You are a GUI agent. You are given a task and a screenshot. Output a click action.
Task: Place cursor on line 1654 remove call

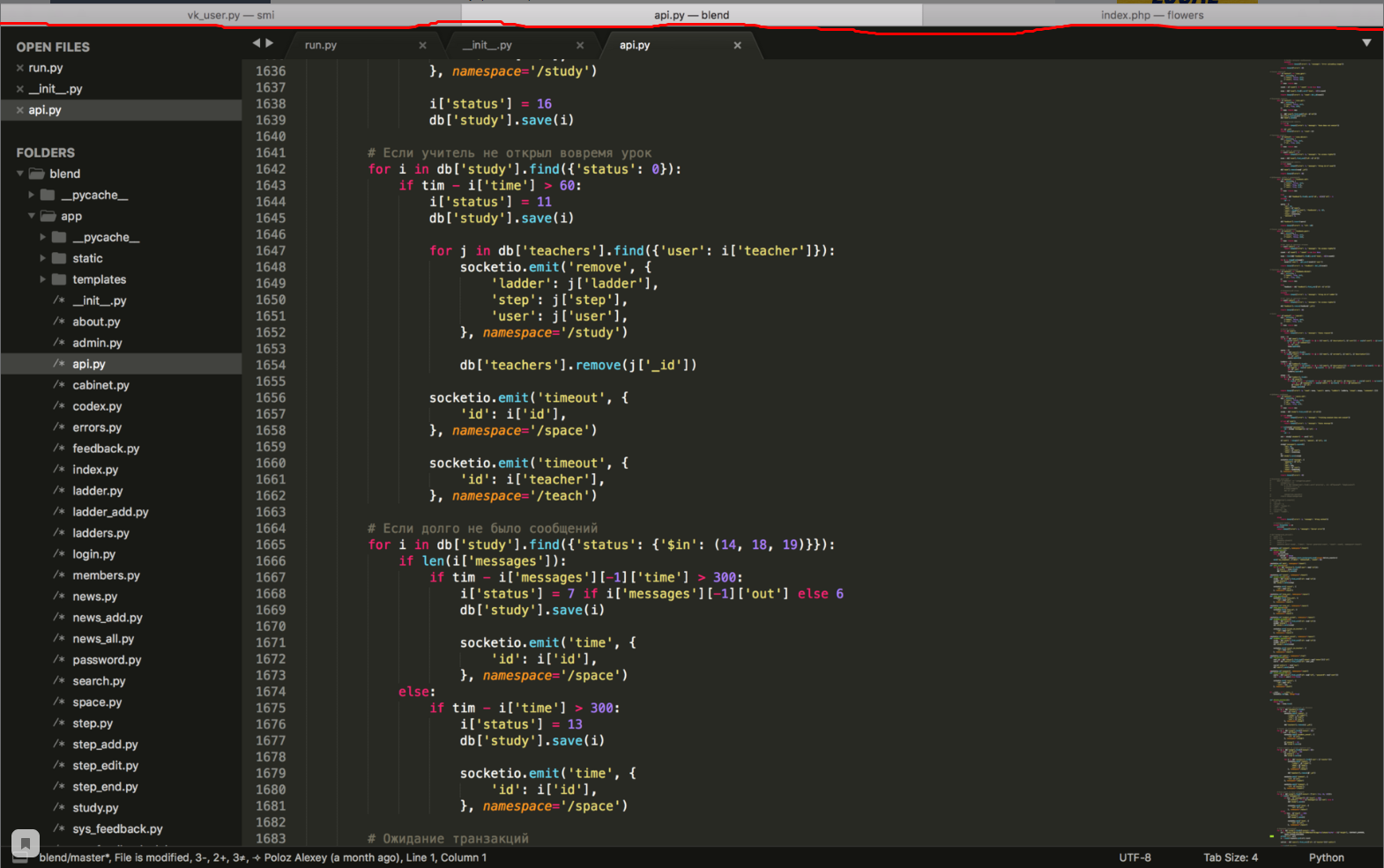tap(577, 365)
